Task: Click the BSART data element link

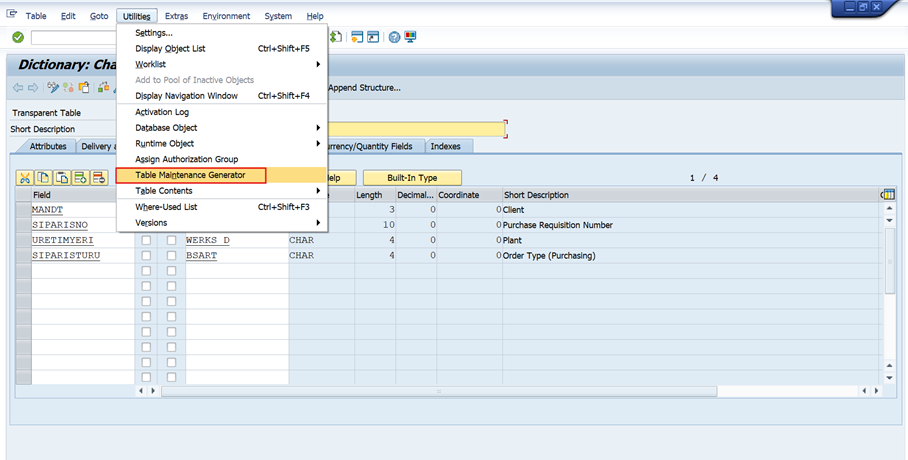Action: tap(201, 256)
